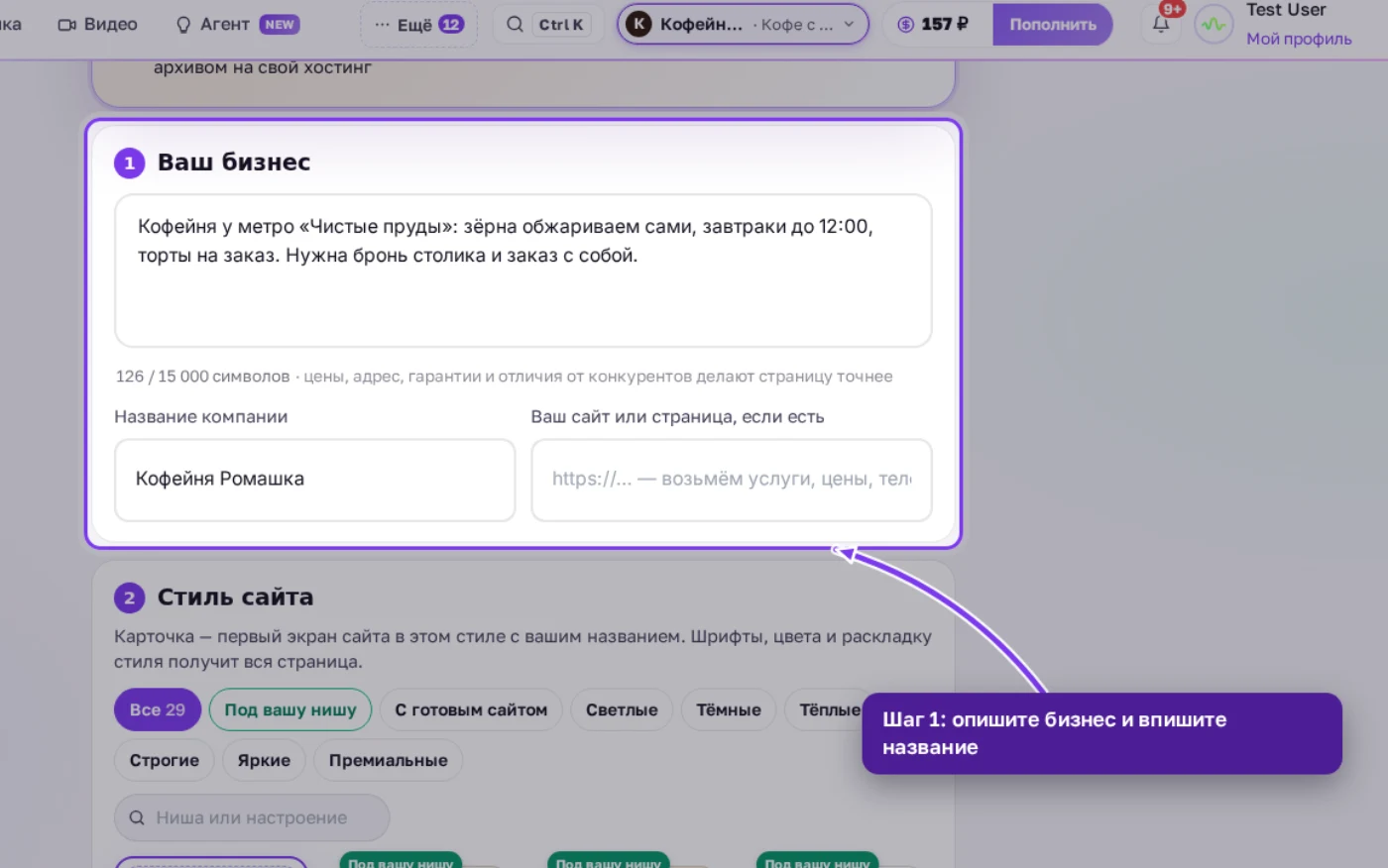The height and width of the screenshot is (868, 1388).
Task: Show Строгие styles
Action: point(165,760)
